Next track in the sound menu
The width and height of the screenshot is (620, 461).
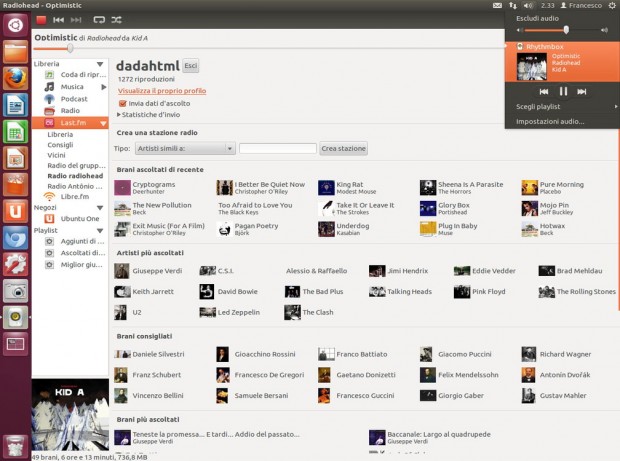coord(582,92)
